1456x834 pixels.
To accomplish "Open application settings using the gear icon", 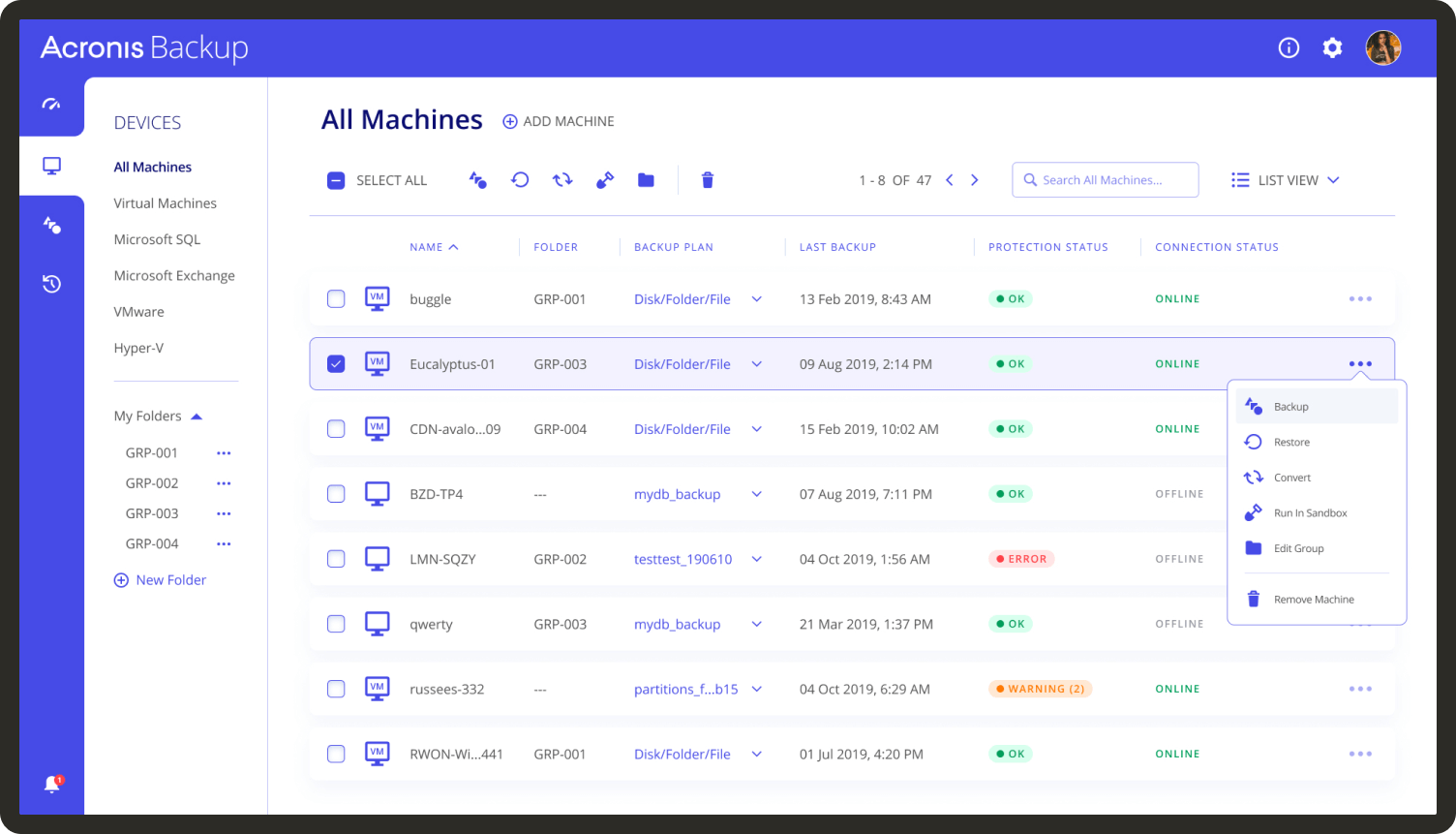I will click(1332, 46).
